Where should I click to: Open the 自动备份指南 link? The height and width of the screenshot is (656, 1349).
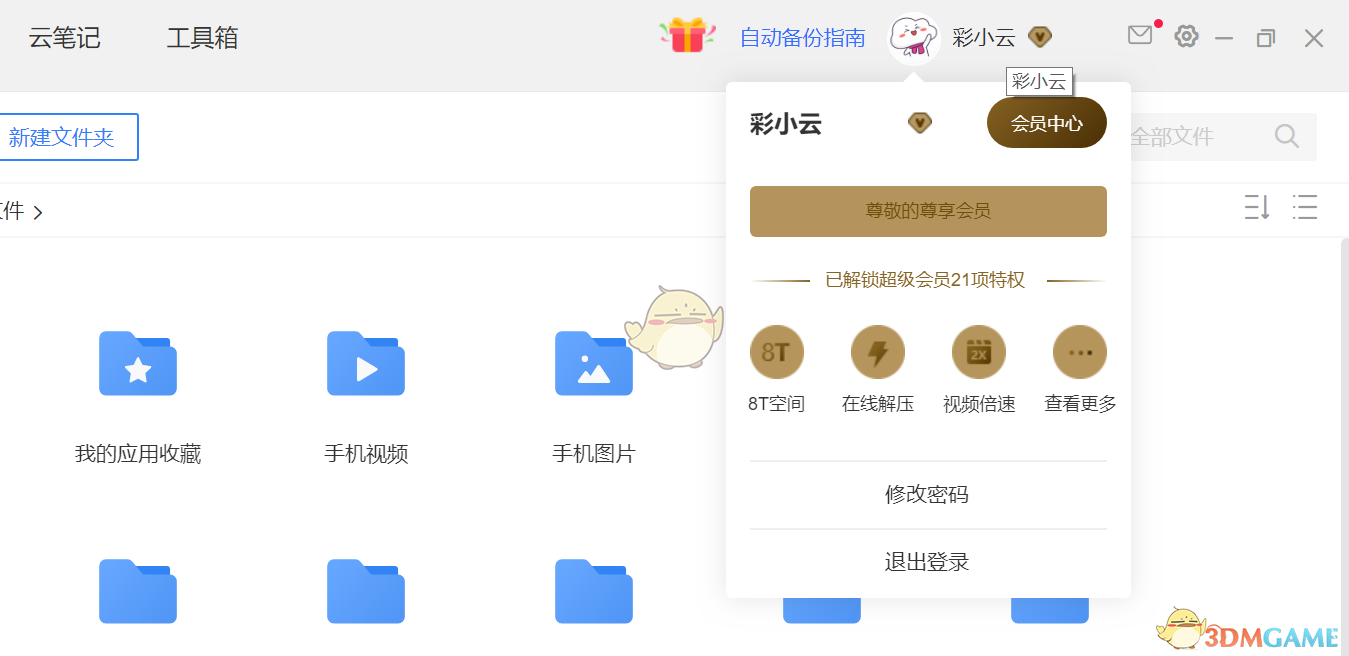[x=802, y=38]
